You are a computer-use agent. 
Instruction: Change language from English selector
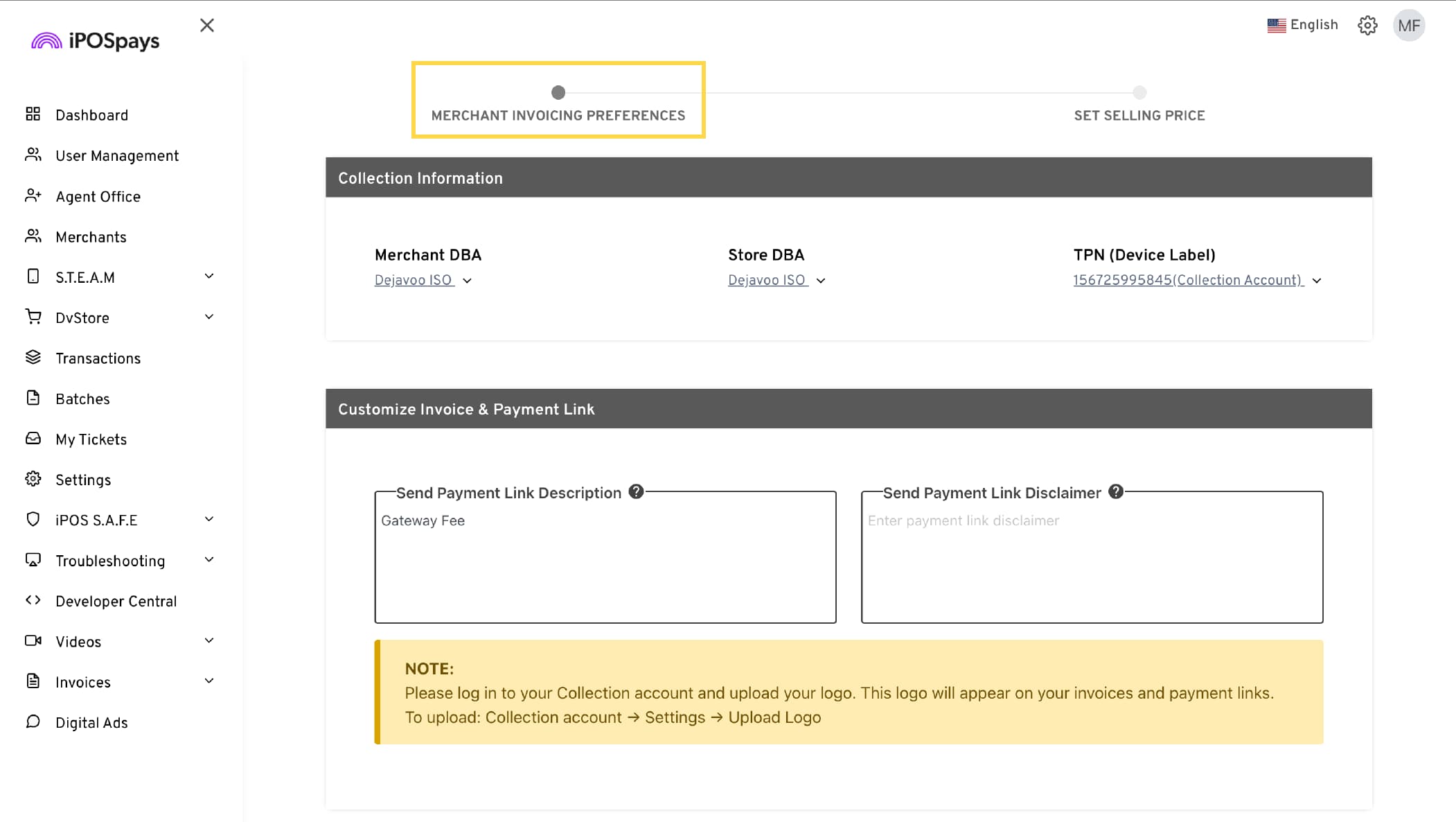click(1302, 26)
